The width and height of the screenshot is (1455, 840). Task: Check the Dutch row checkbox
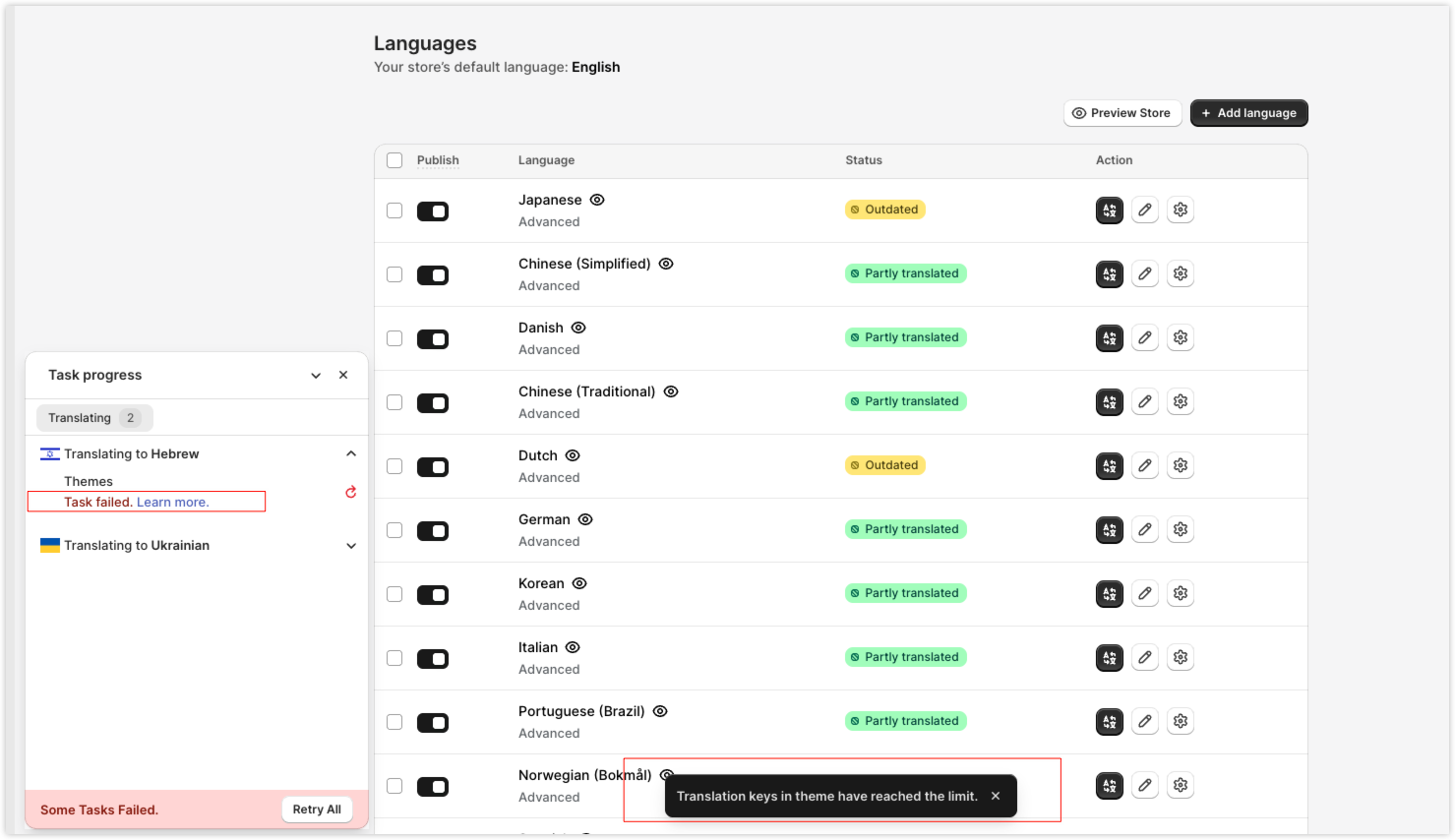(x=394, y=466)
